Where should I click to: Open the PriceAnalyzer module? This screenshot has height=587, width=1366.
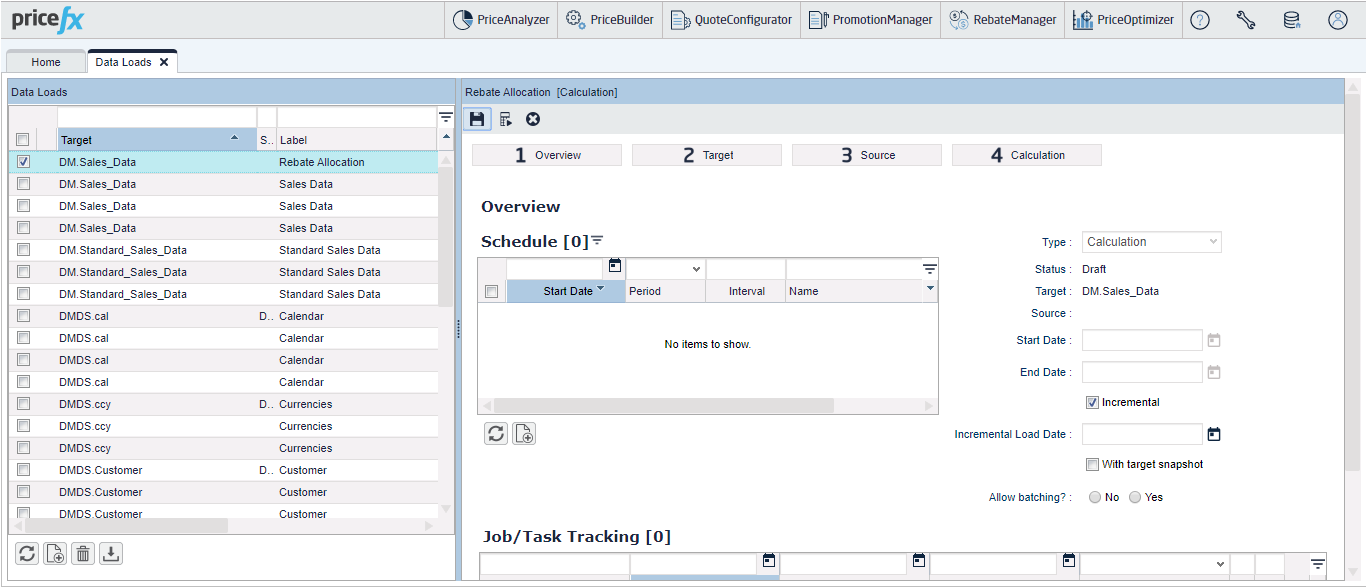tap(501, 20)
